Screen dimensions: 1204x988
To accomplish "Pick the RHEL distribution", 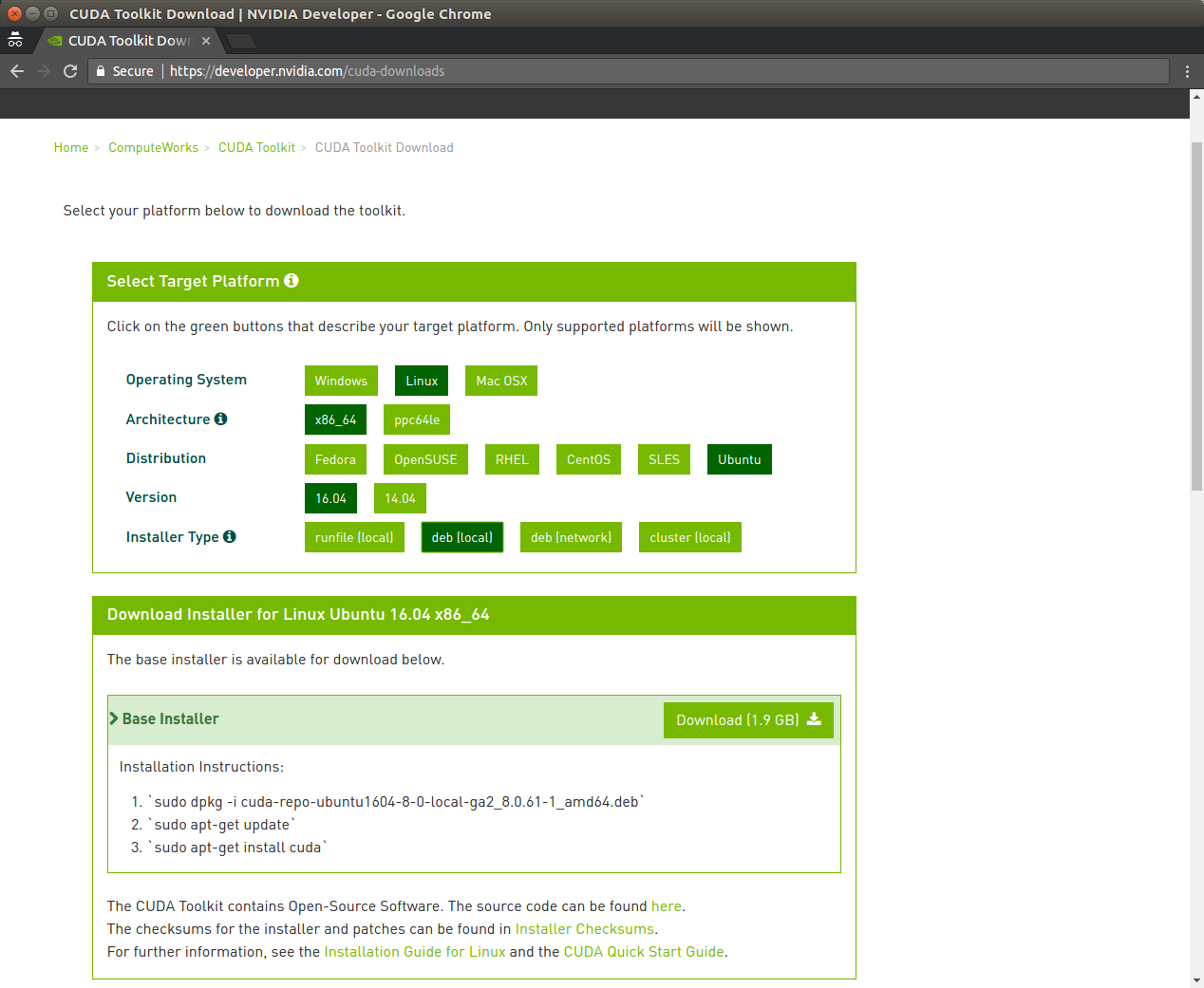I will [x=512, y=459].
